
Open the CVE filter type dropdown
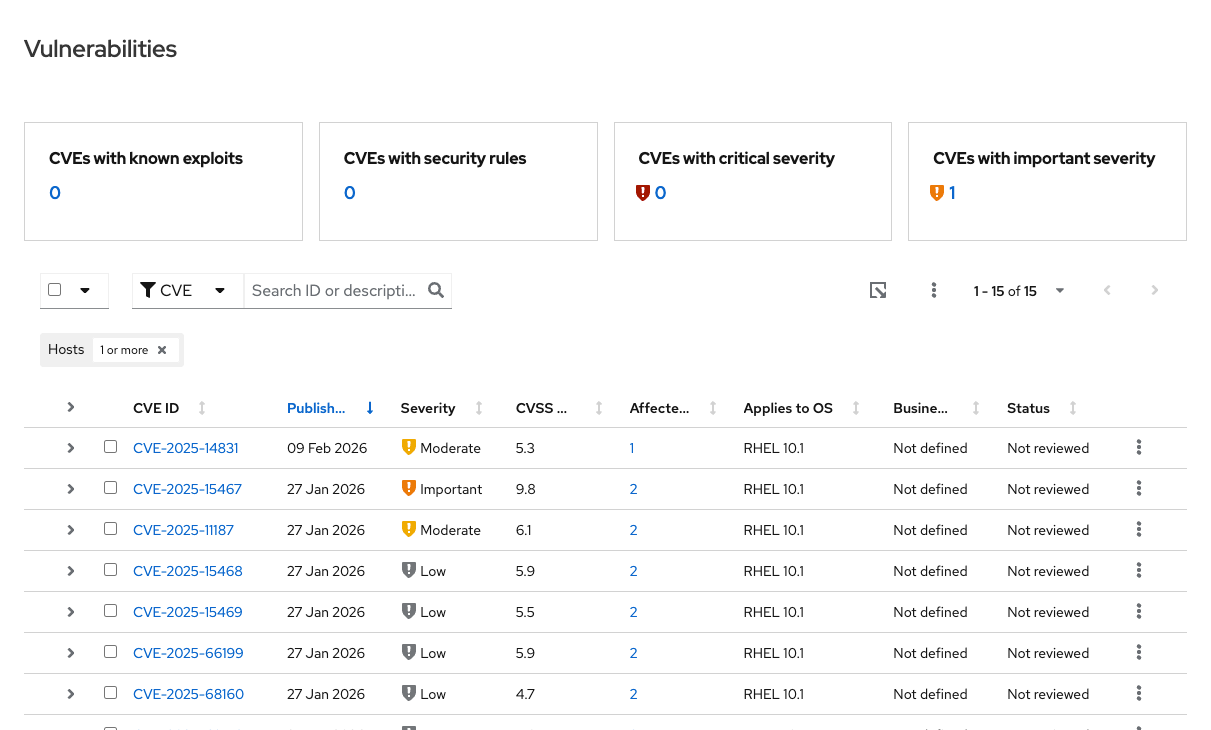coord(188,290)
